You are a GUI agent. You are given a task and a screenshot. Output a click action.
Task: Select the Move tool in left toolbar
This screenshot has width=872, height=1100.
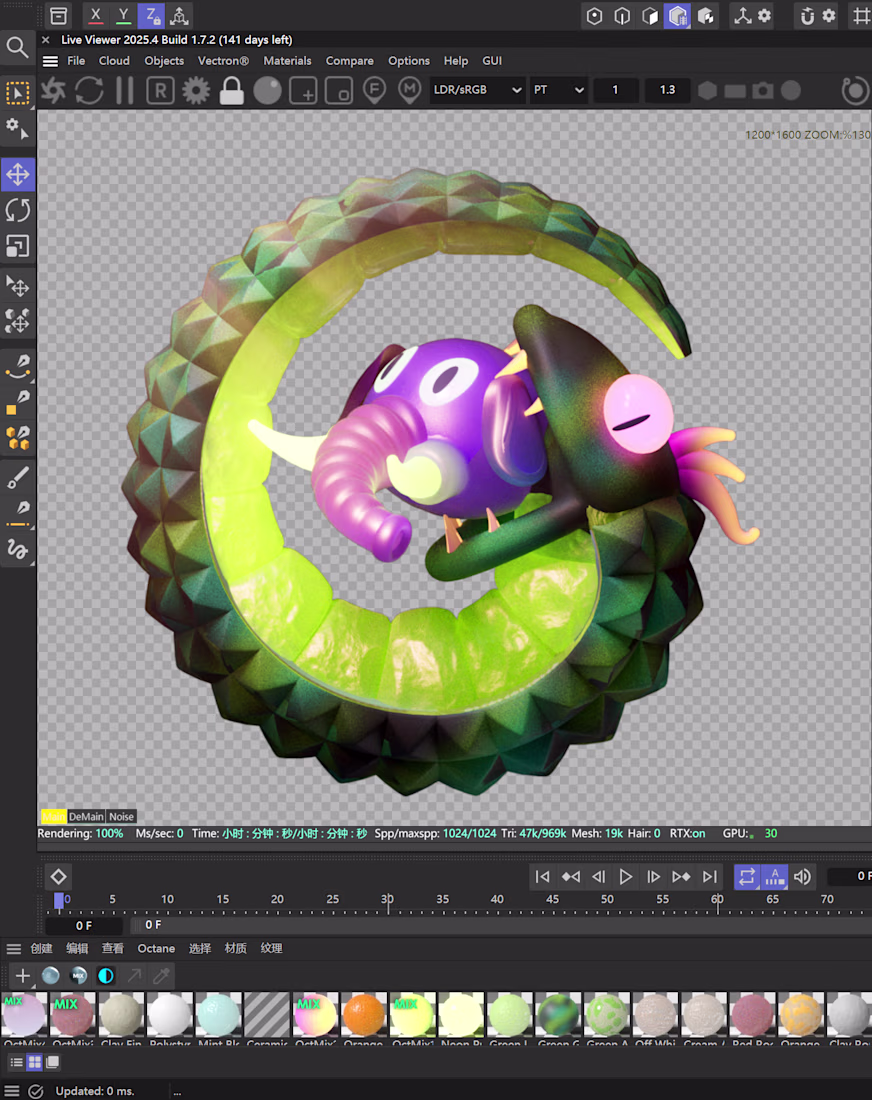18,174
